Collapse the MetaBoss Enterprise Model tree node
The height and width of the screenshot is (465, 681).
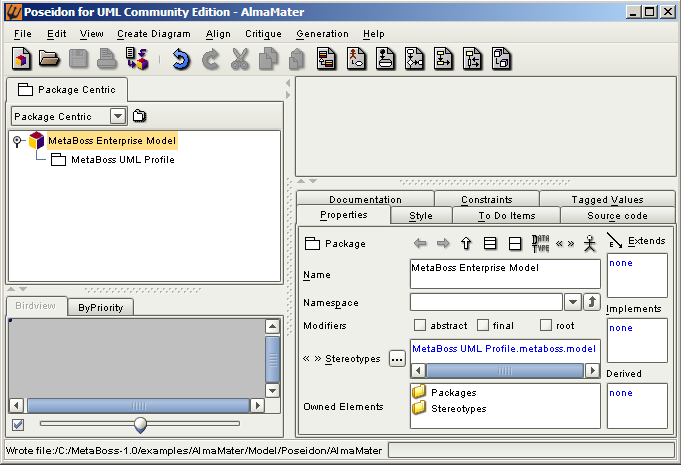17,141
